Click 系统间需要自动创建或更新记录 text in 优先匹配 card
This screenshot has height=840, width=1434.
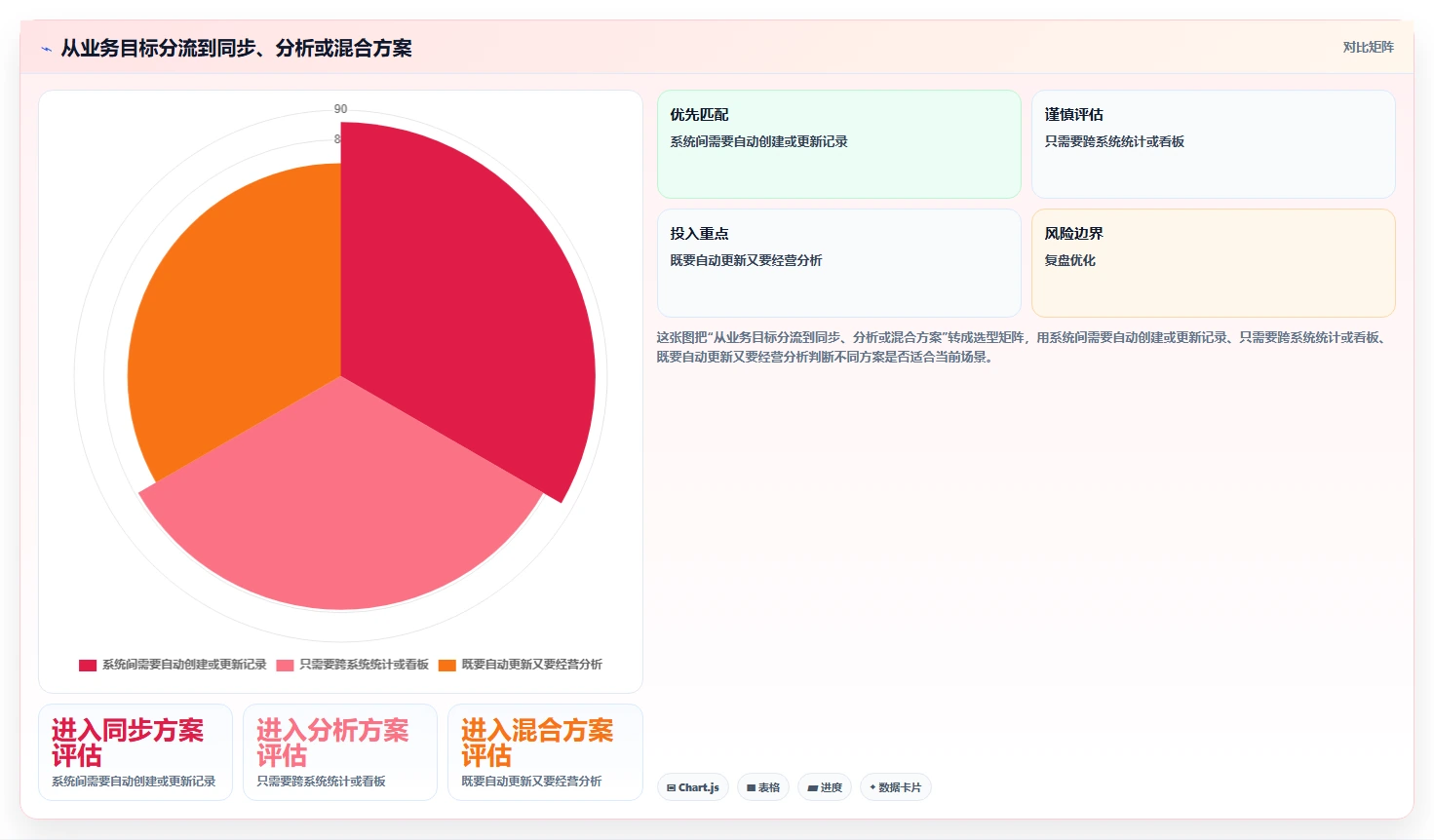[758, 141]
